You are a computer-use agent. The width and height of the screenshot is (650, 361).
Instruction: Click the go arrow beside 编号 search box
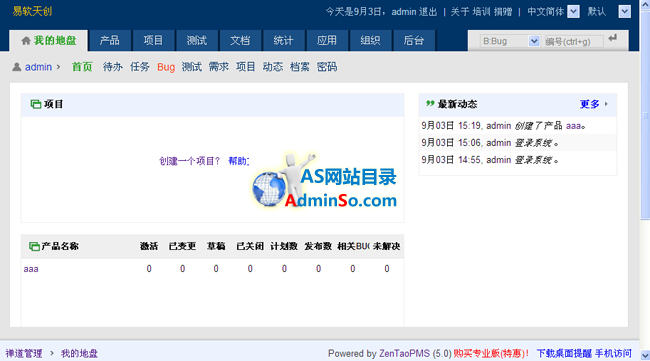coord(613,39)
